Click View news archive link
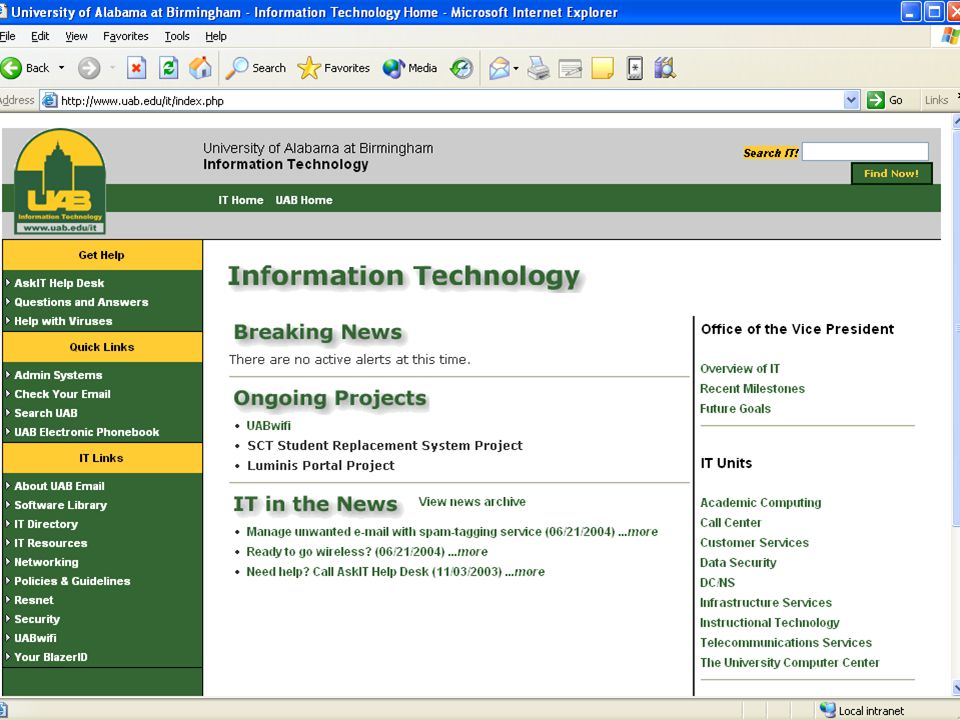The height and width of the screenshot is (720, 960). click(x=472, y=501)
